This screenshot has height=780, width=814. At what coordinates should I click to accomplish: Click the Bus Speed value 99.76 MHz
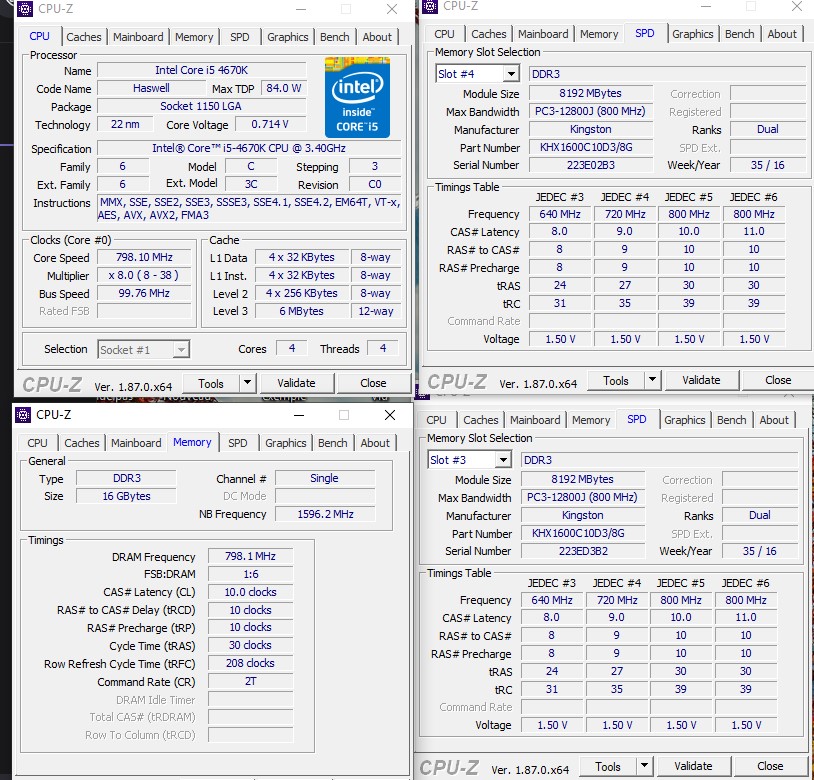pos(144,293)
